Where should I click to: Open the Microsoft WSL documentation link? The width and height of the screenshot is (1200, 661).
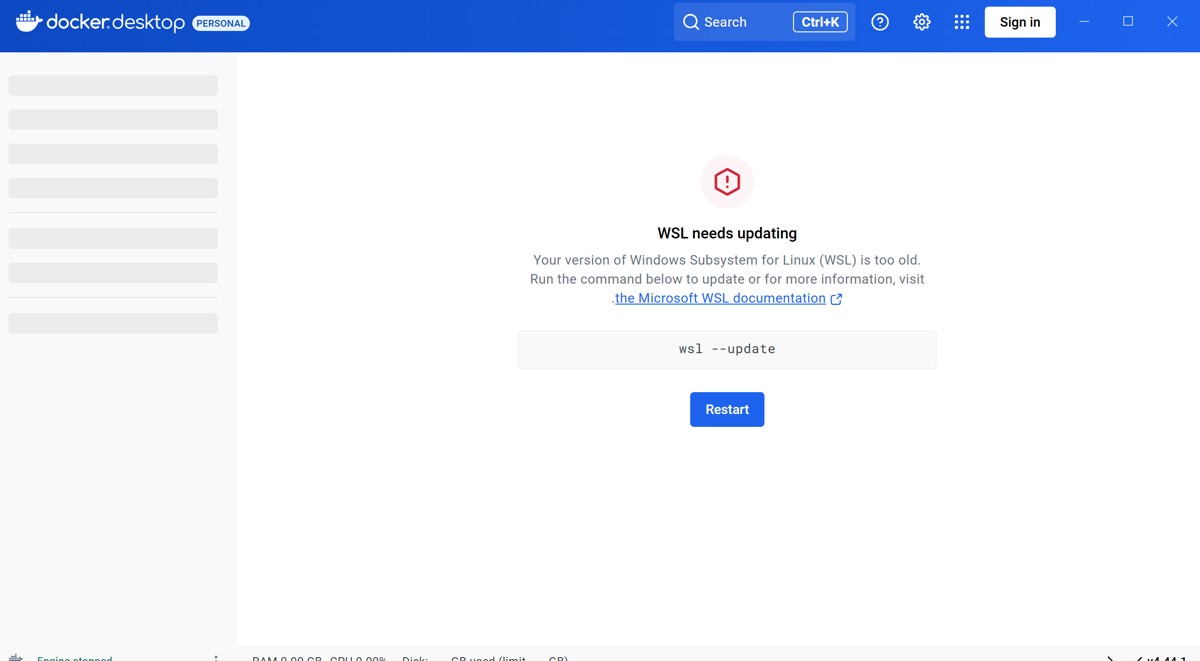point(720,298)
